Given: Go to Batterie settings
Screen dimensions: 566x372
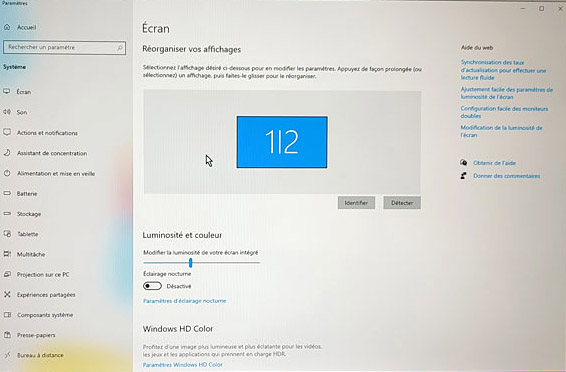Looking at the screenshot, I should coord(27,194).
